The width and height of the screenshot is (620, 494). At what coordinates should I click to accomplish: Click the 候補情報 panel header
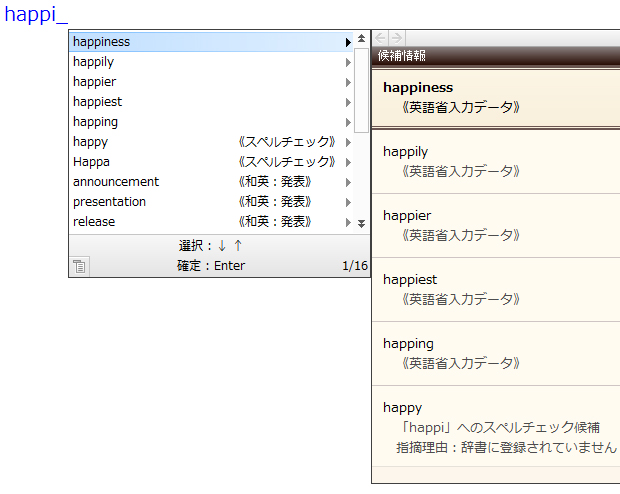[496, 56]
